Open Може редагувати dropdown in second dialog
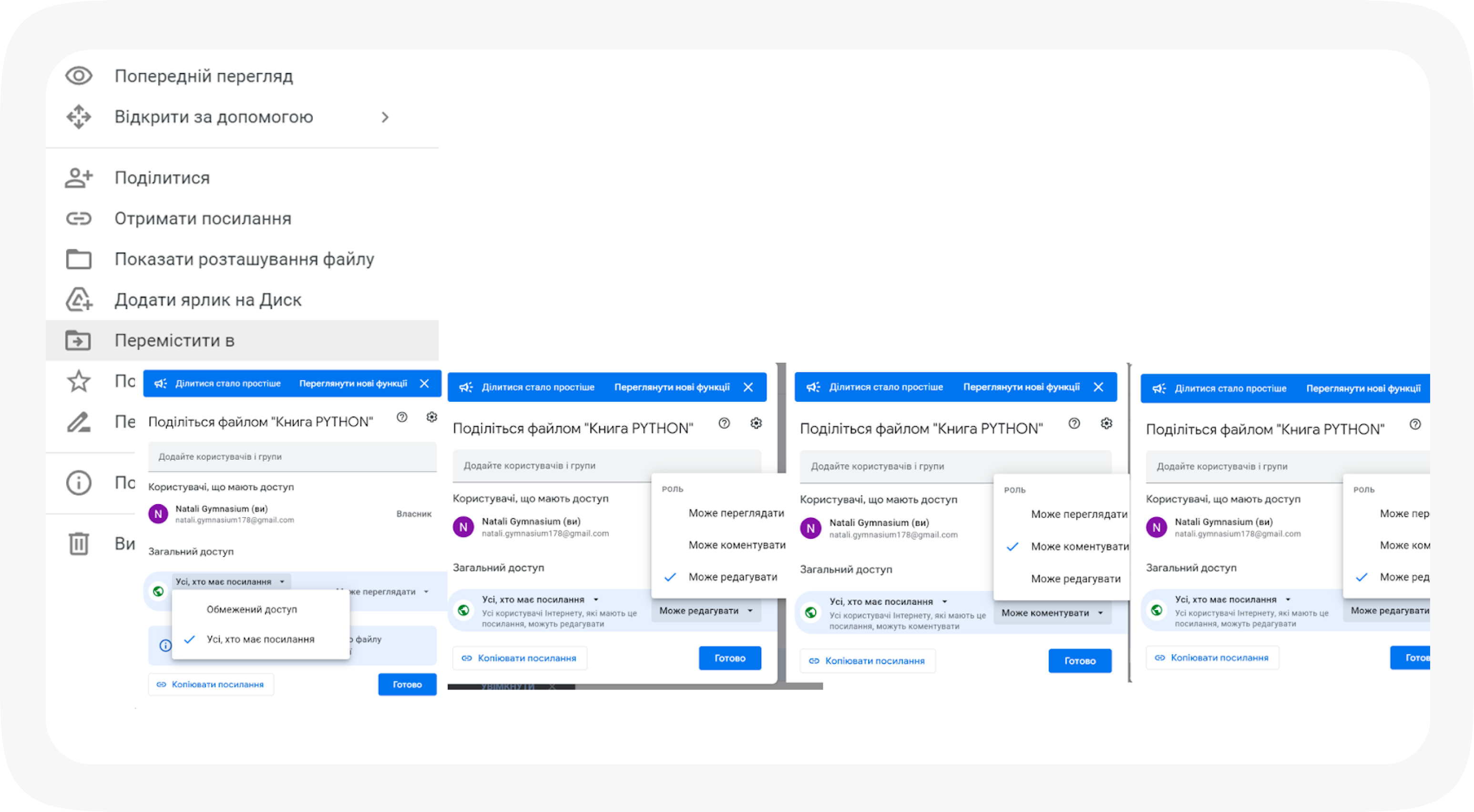 [706, 611]
